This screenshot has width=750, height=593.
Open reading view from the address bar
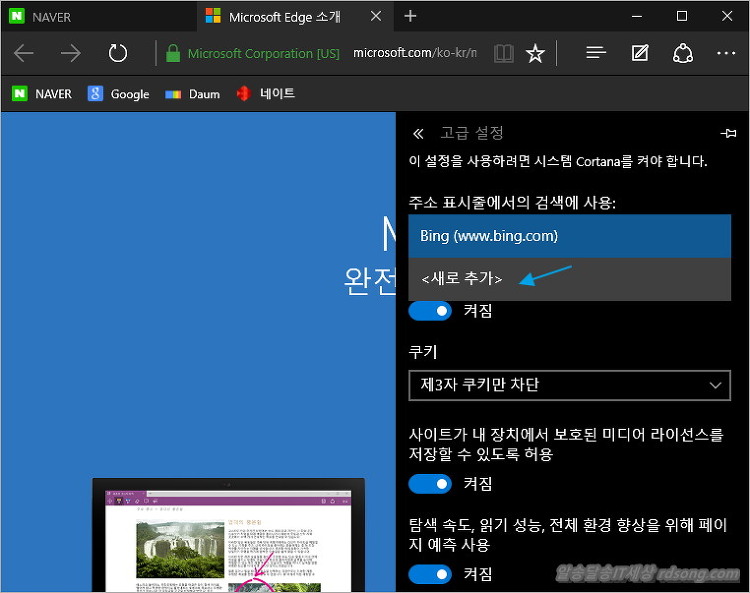point(505,54)
